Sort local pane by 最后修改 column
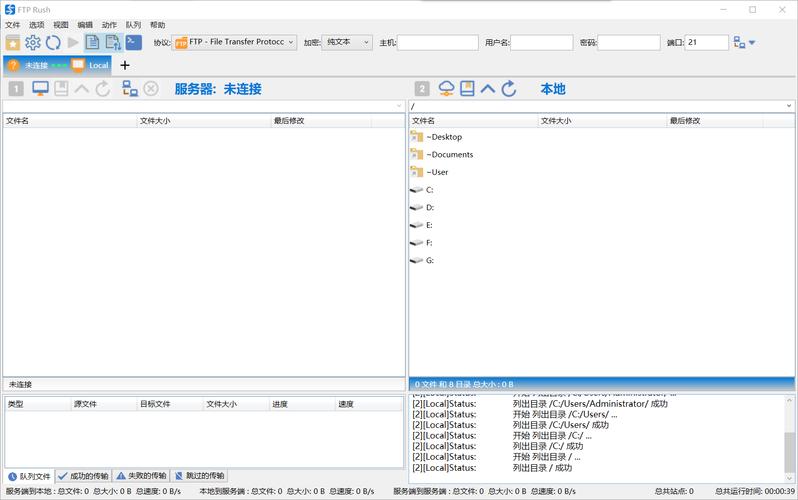Screen dimensions: 798x500 tap(715, 121)
